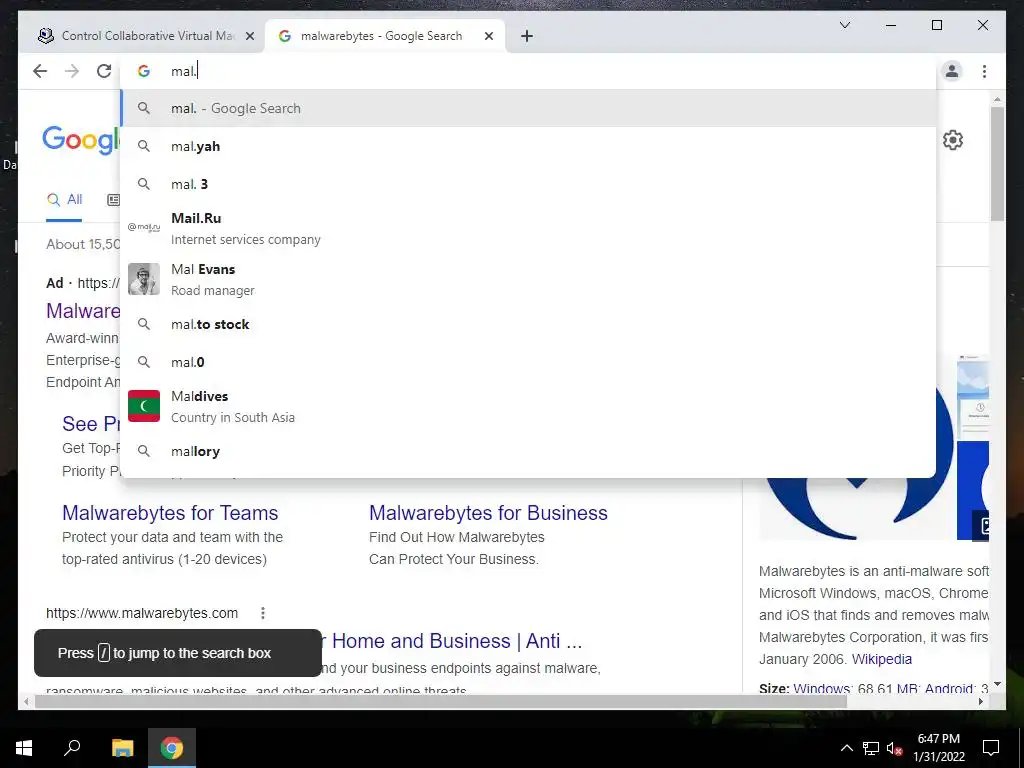Open Google search settings gear
The image size is (1024, 768).
tap(953, 140)
